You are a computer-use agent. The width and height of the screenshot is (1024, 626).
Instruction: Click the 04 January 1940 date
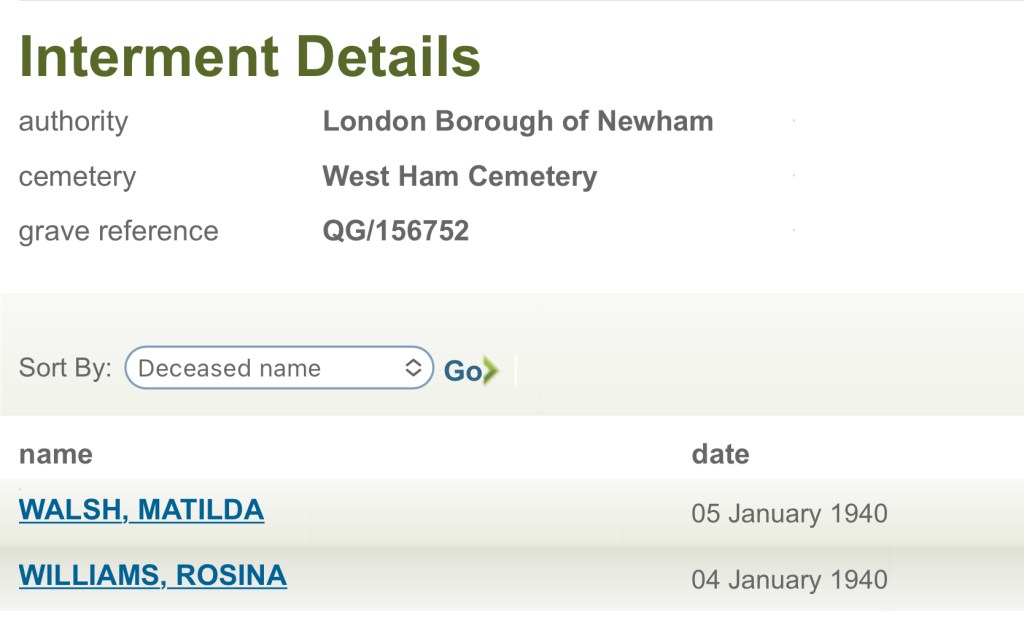coord(789,579)
